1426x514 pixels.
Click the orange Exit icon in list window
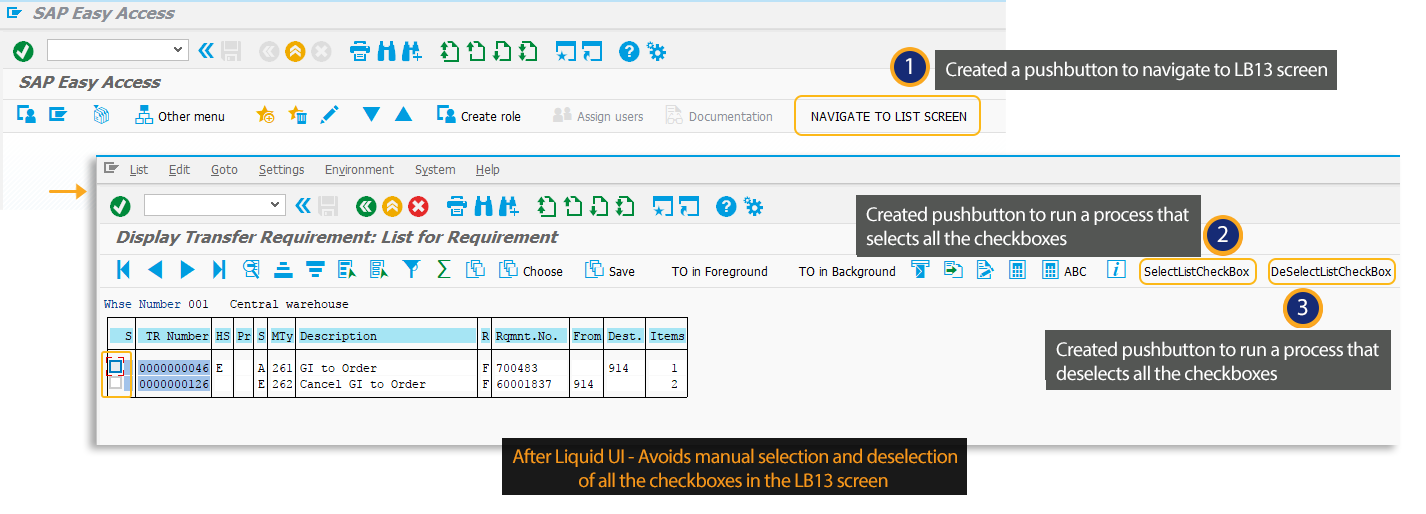(392, 206)
